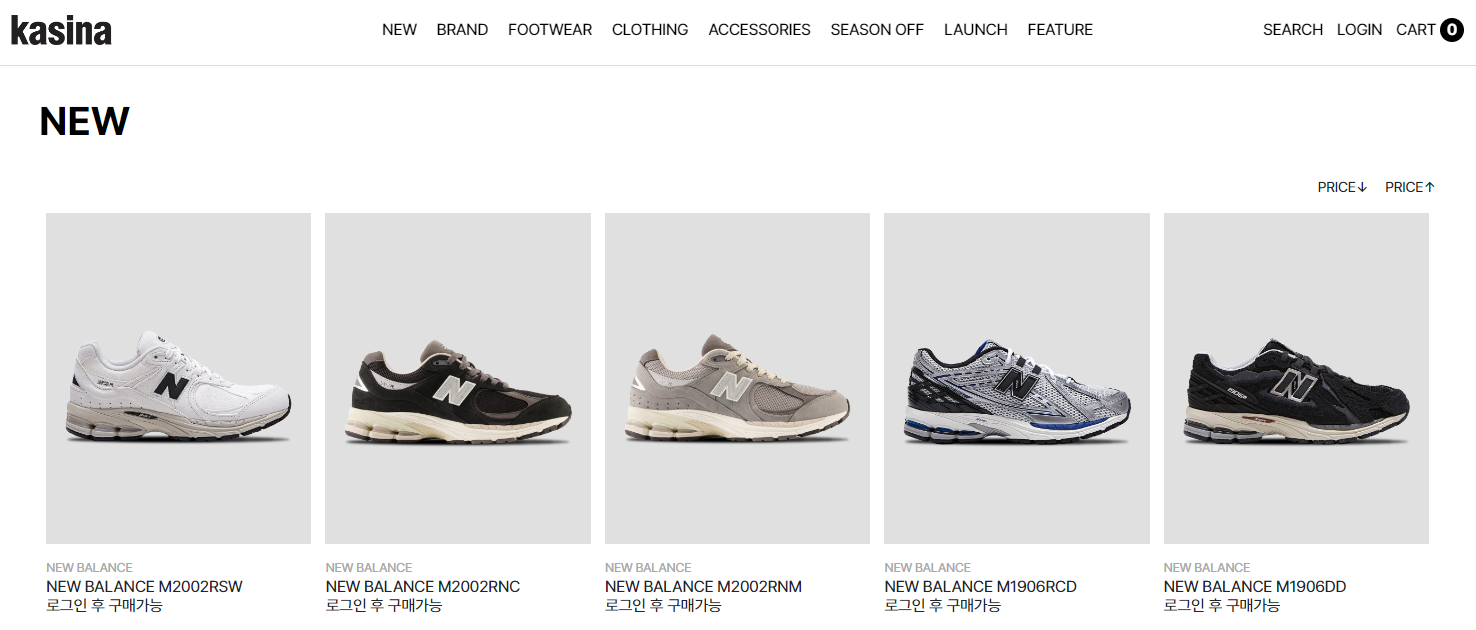The image size is (1476, 630).
Task: View silver M1906RCD sneaker image
Action: (1017, 378)
